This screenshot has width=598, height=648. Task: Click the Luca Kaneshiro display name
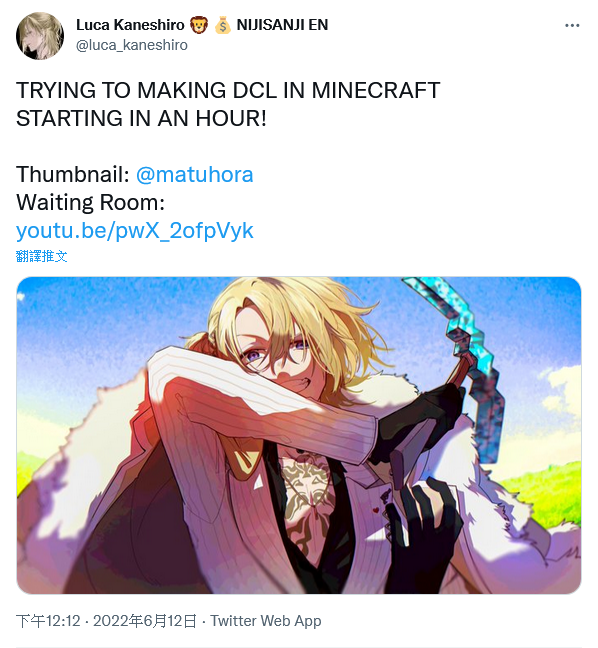pos(130,25)
